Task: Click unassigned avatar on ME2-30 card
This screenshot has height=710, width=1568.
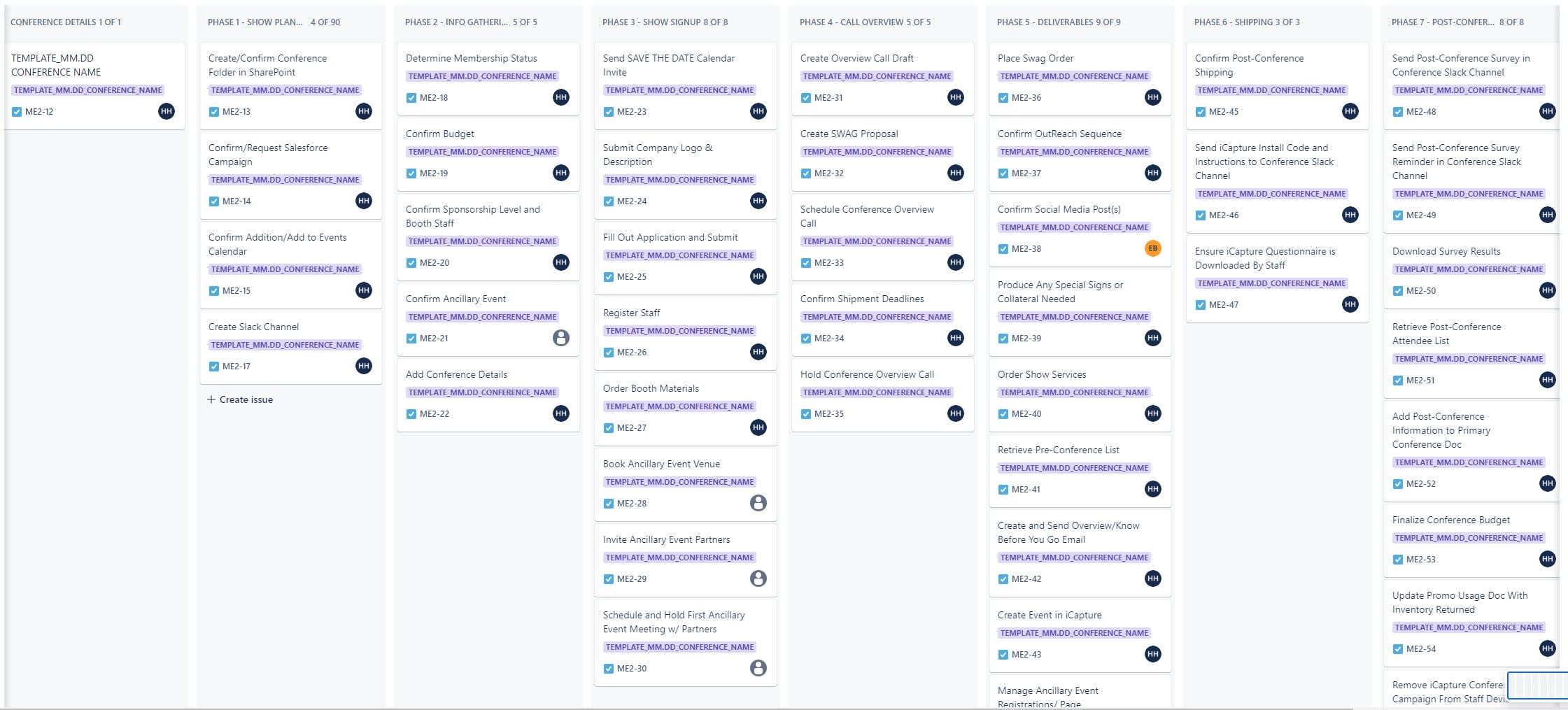Action: click(758, 668)
